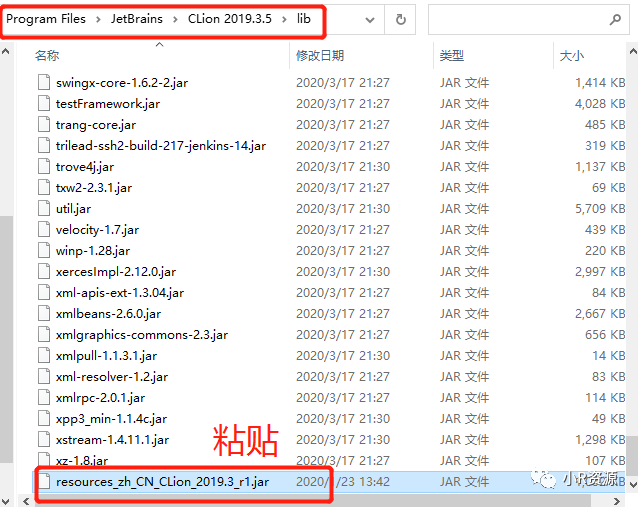Click the lib breadcrumb segment
Image resolution: width=638 pixels, height=507 pixels.
pos(304,19)
